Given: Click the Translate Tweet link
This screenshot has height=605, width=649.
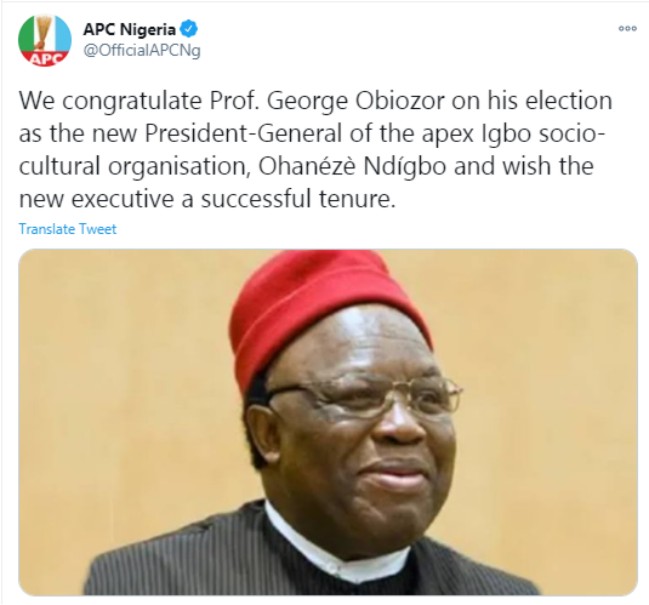Looking at the screenshot, I should coord(68,229).
